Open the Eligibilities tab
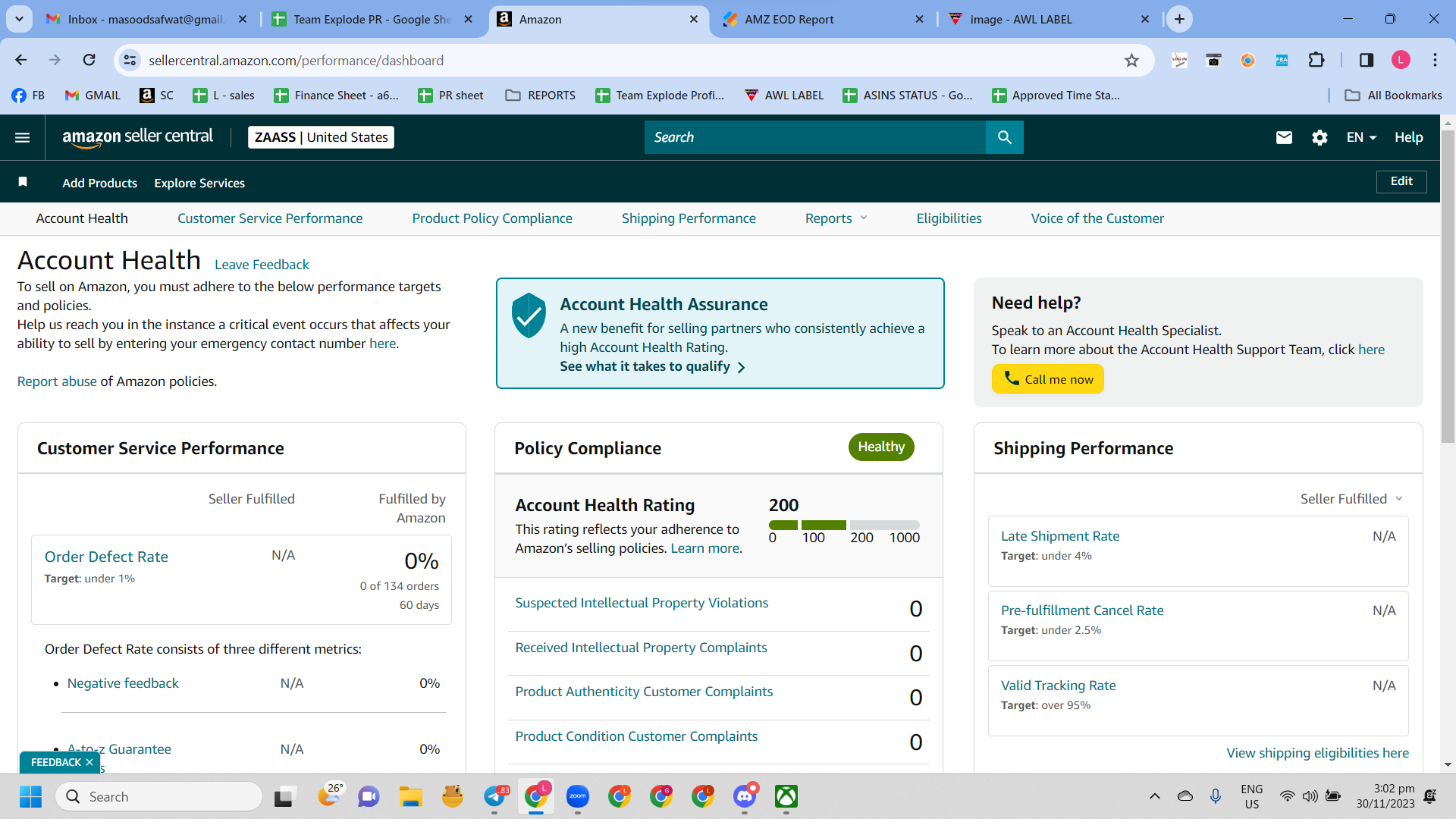The height and width of the screenshot is (819, 1456). click(x=949, y=218)
